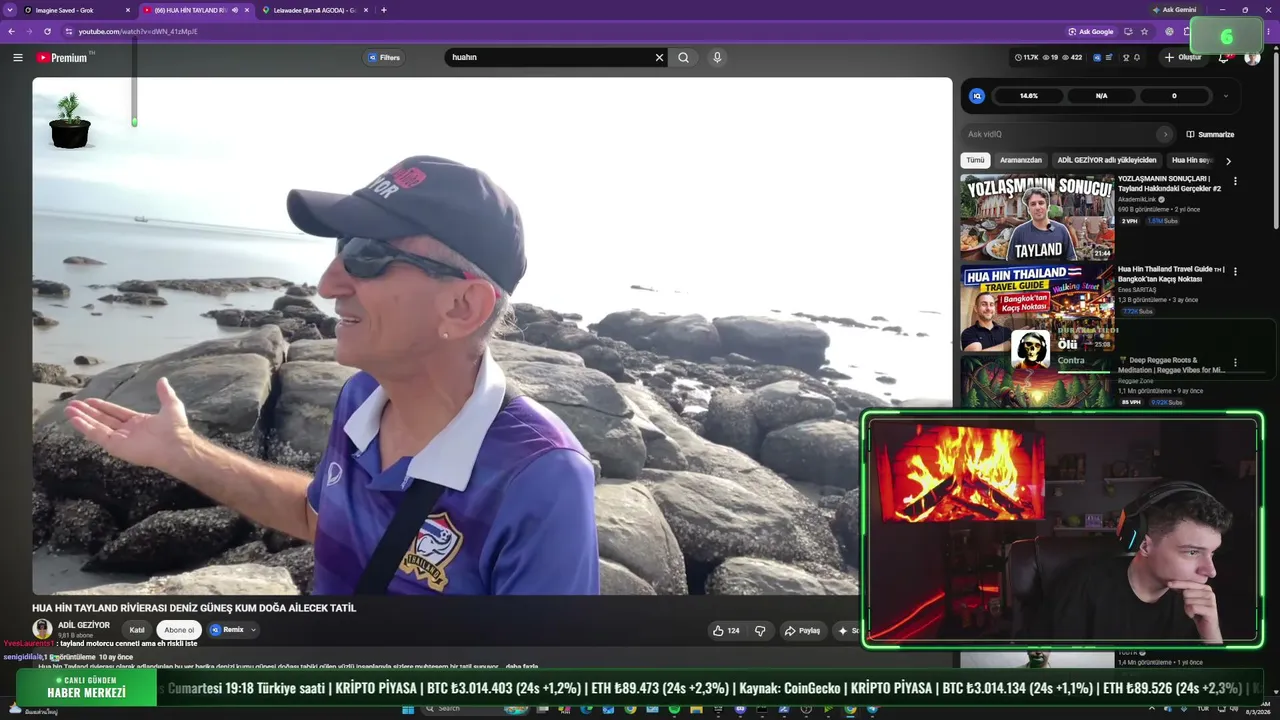Submit search with the magnifier icon
Image resolution: width=1280 pixels, height=720 pixels.
683,57
